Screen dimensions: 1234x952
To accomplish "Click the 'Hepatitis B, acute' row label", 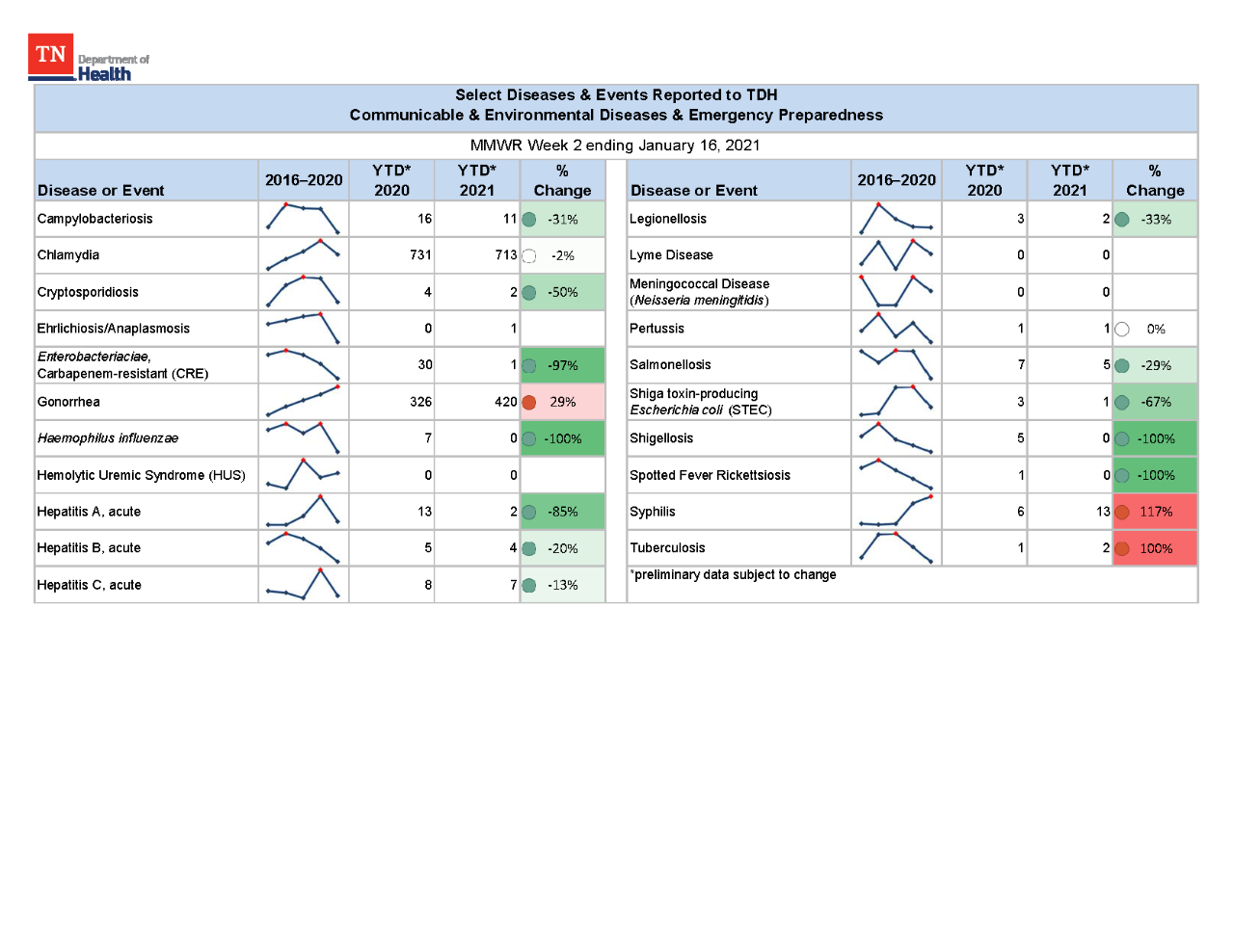I will 89,548.
